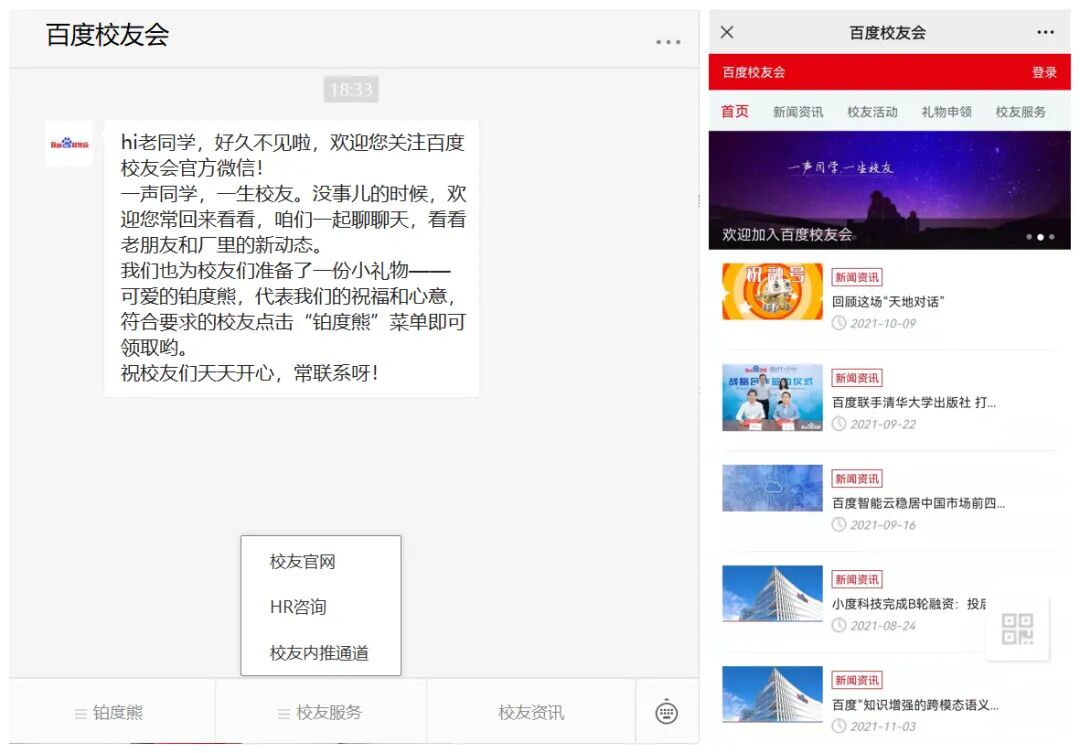Open article 小度科技完成B轮融资

(x=908, y=604)
